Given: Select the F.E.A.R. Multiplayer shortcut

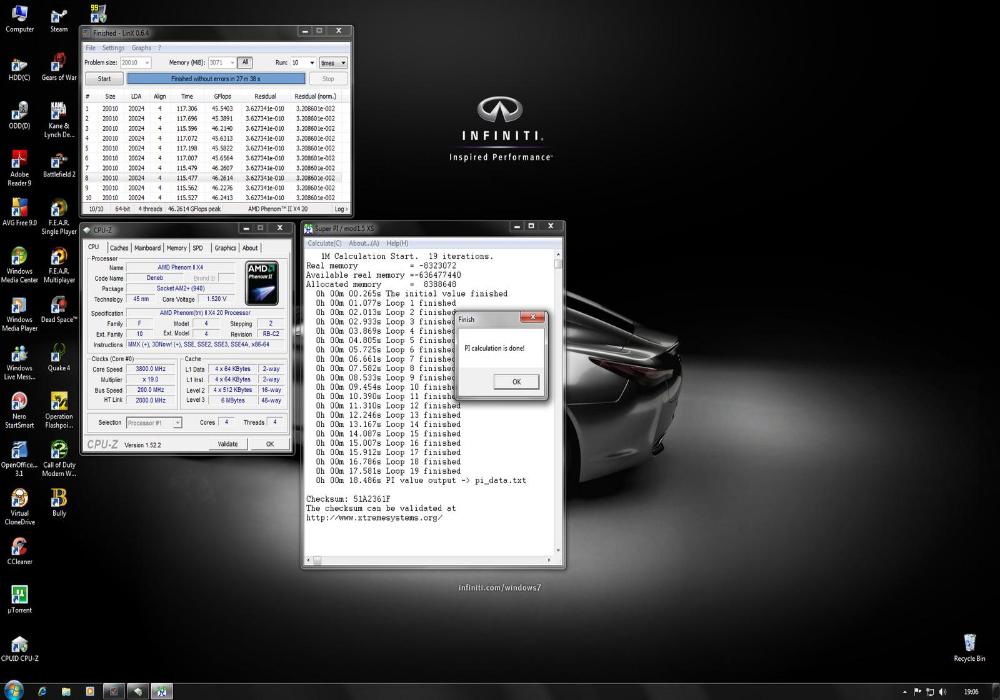Looking at the screenshot, I should click(59, 266).
